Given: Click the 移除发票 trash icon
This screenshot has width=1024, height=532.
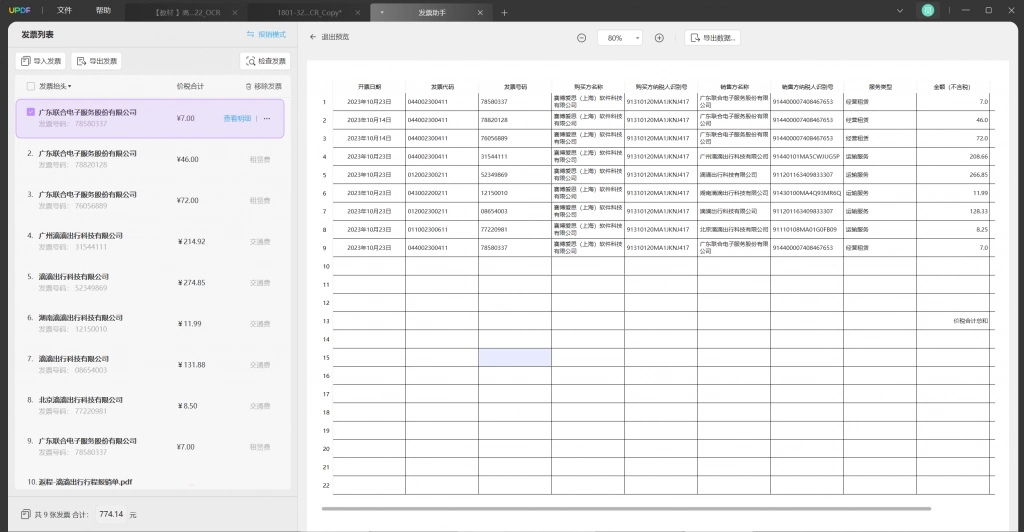Looking at the screenshot, I should pyautogui.click(x=248, y=86).
